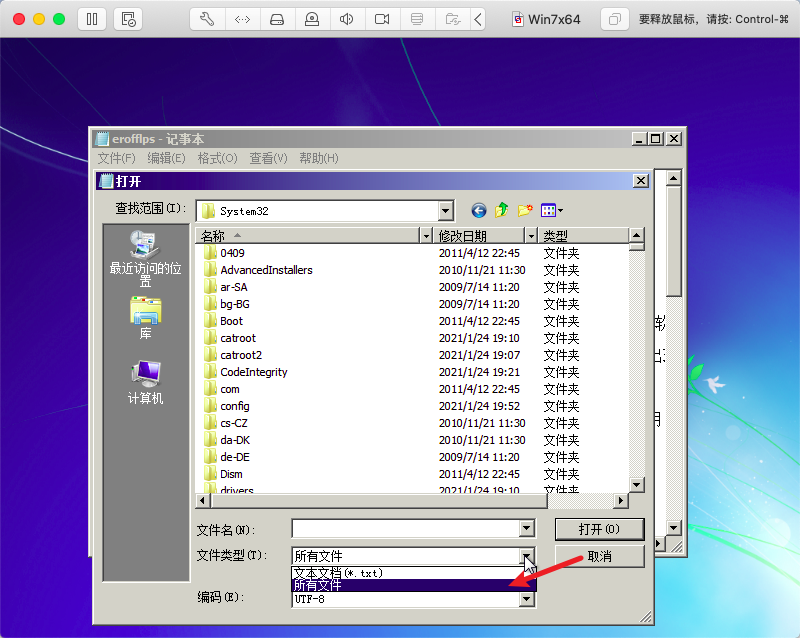Open Libraries (库) in the sidebar

(145, 317)
